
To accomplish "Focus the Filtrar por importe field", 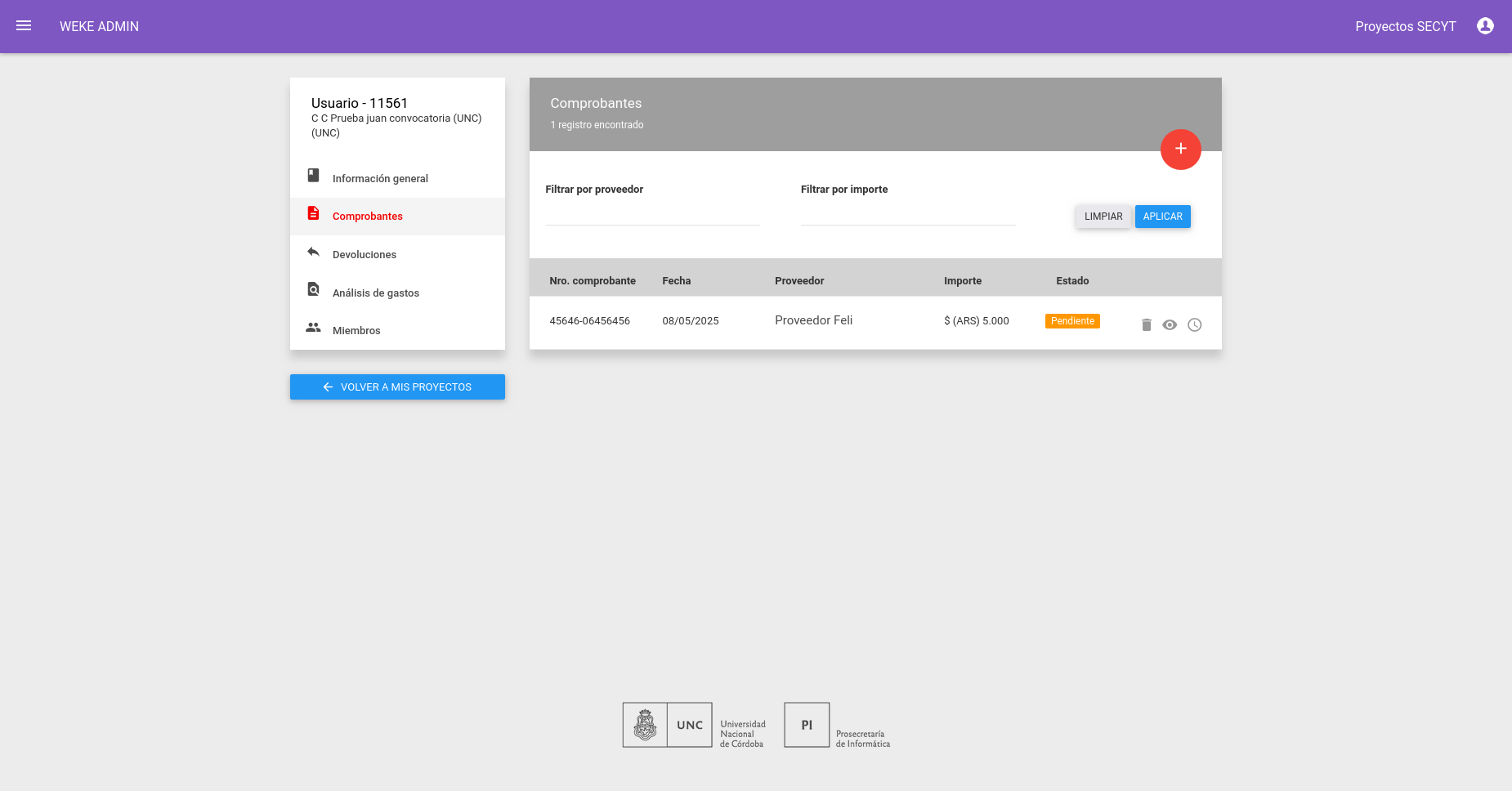I will coord(907,214).
